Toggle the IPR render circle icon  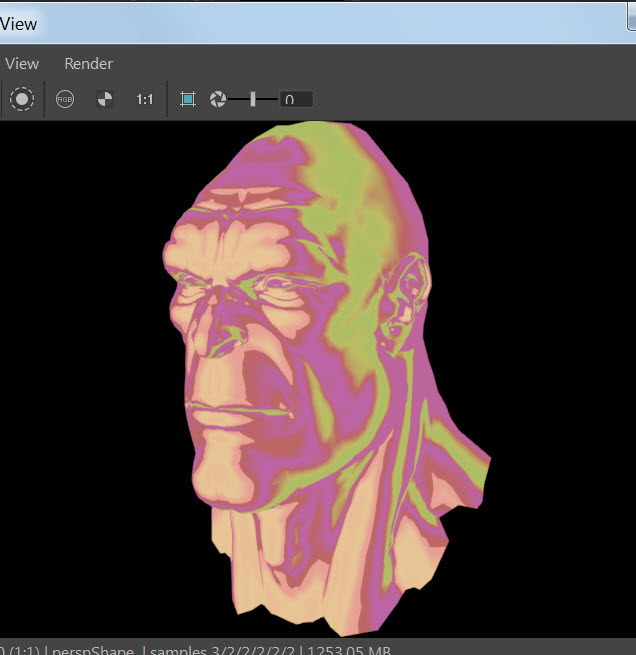(22, 99)
